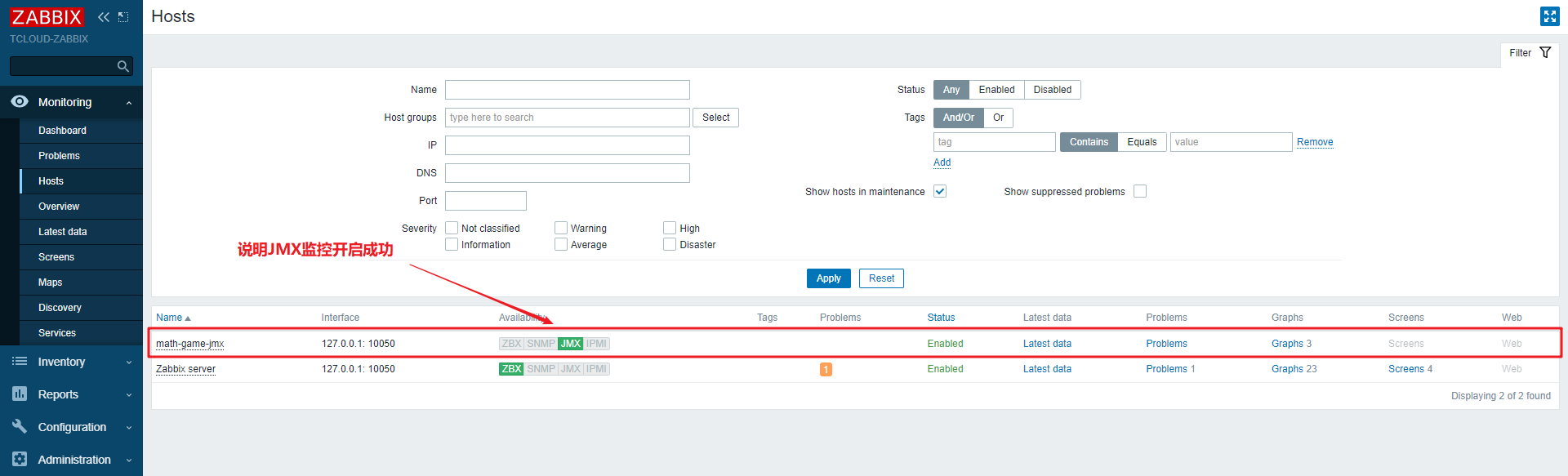
Task: Click SNMP badge in math-game-jmx row
Action: pyautogui.click(x=541, y=344)
